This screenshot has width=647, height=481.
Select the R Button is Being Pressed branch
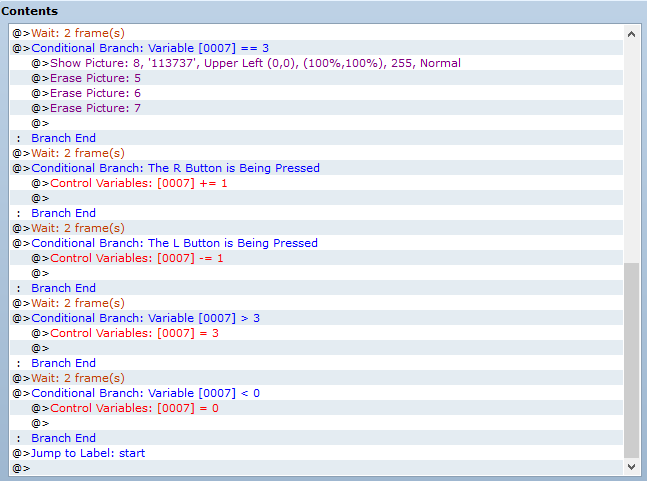(x=316, y=168)
